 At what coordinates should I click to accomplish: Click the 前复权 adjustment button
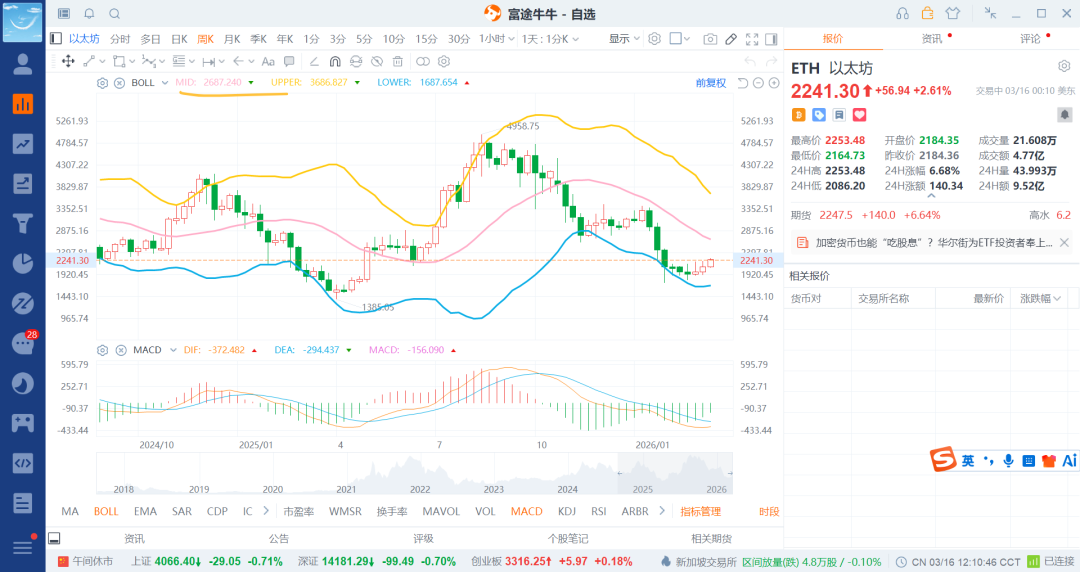(711, 82)
